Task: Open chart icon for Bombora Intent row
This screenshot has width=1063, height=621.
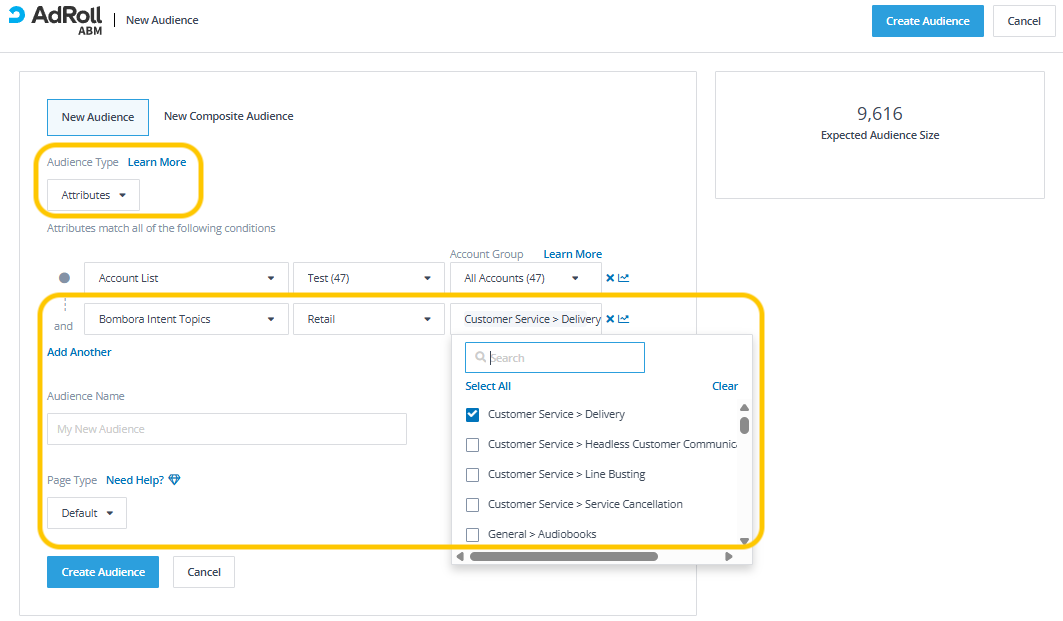Action: tap(624, 319)
